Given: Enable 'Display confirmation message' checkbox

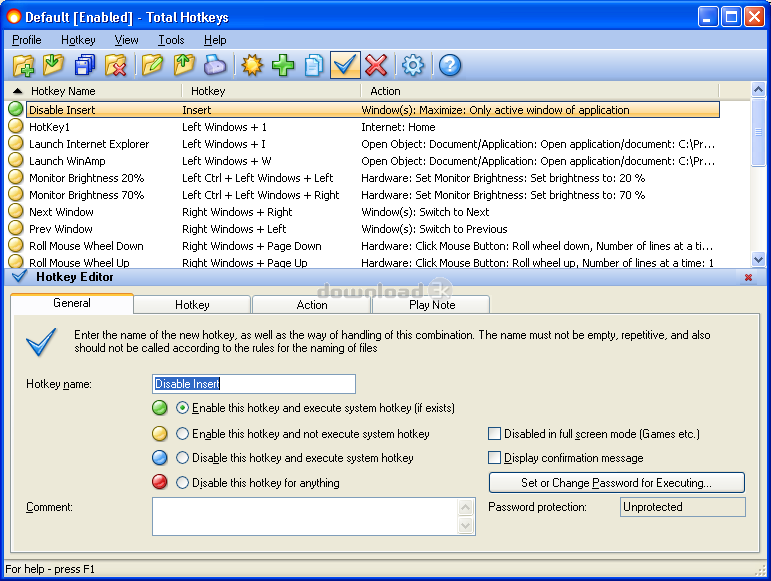Looking at the screenshot, I should (x=495, y=458).
